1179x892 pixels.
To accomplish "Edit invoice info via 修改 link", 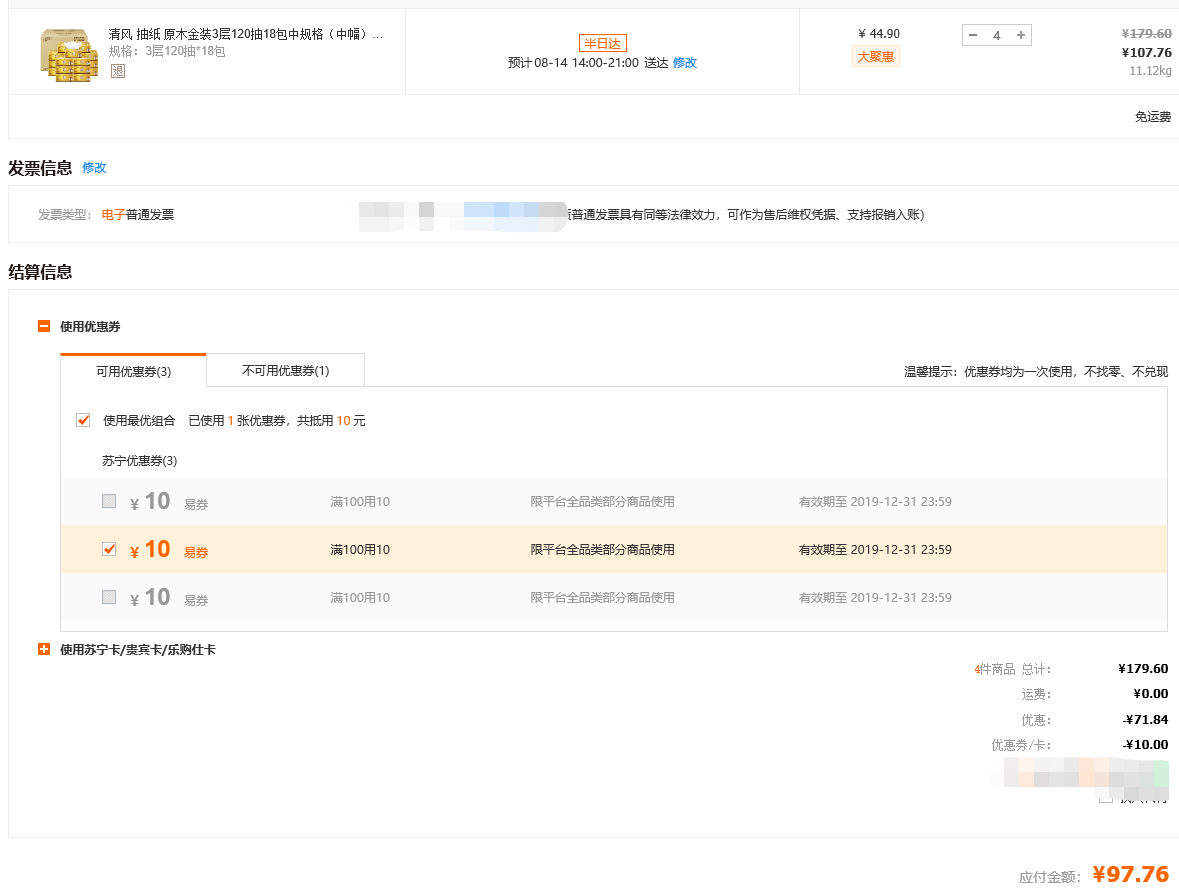I will click(x=94, y=168).
